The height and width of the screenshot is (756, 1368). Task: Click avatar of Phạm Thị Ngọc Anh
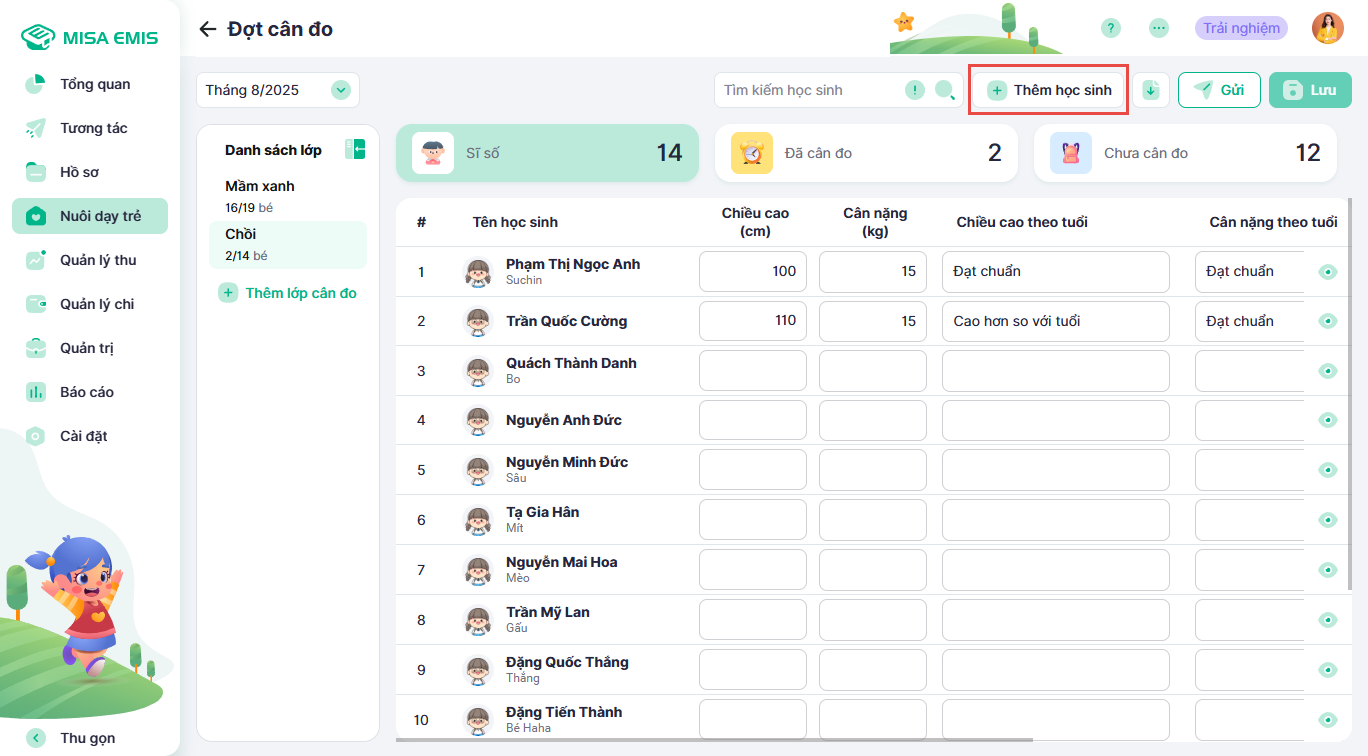pos(479,272)
